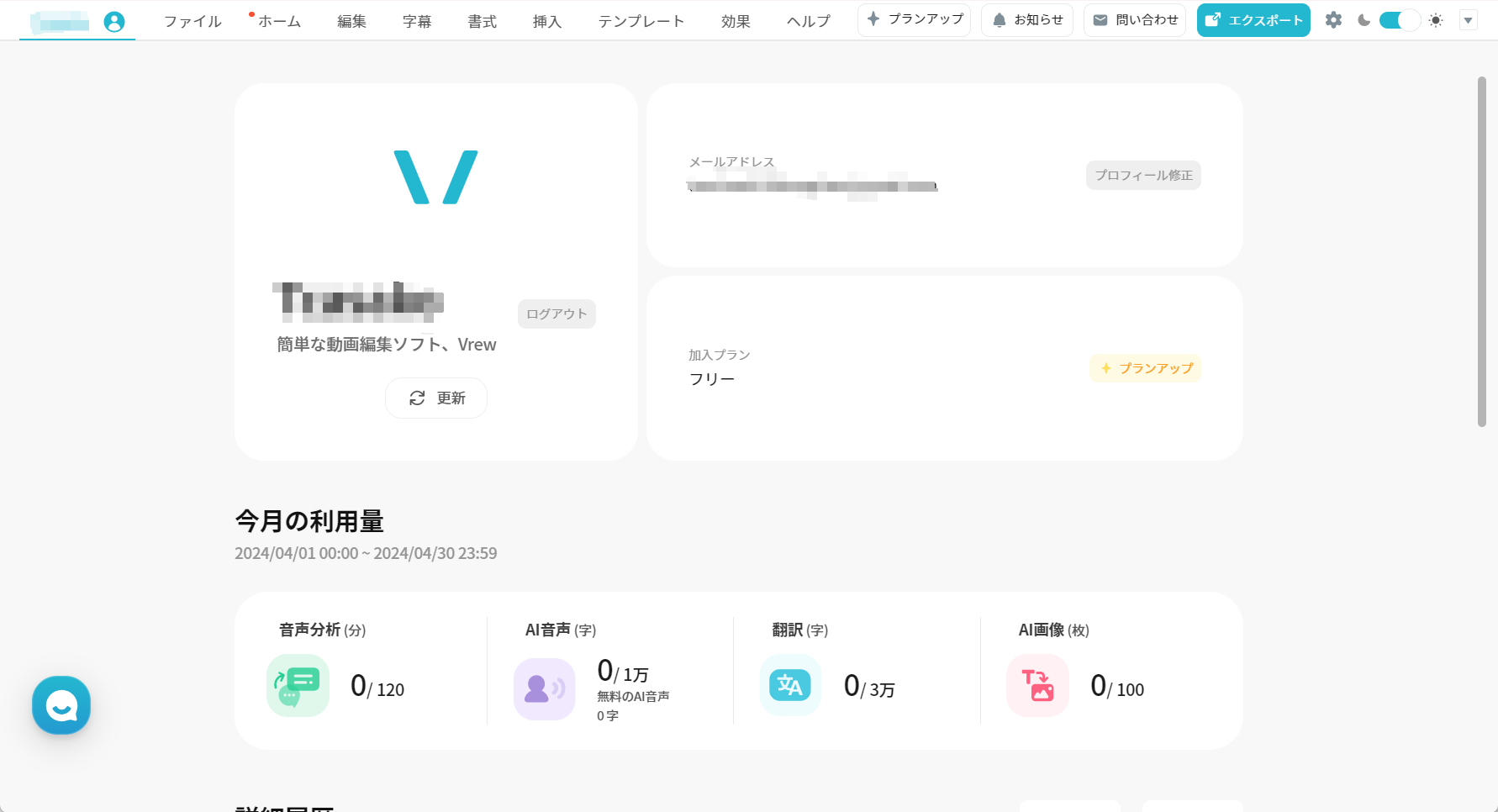Viewport: 1498px width, 812px height.
Task: Open the settings gear menu
Action: click(x=1333, y=19)
